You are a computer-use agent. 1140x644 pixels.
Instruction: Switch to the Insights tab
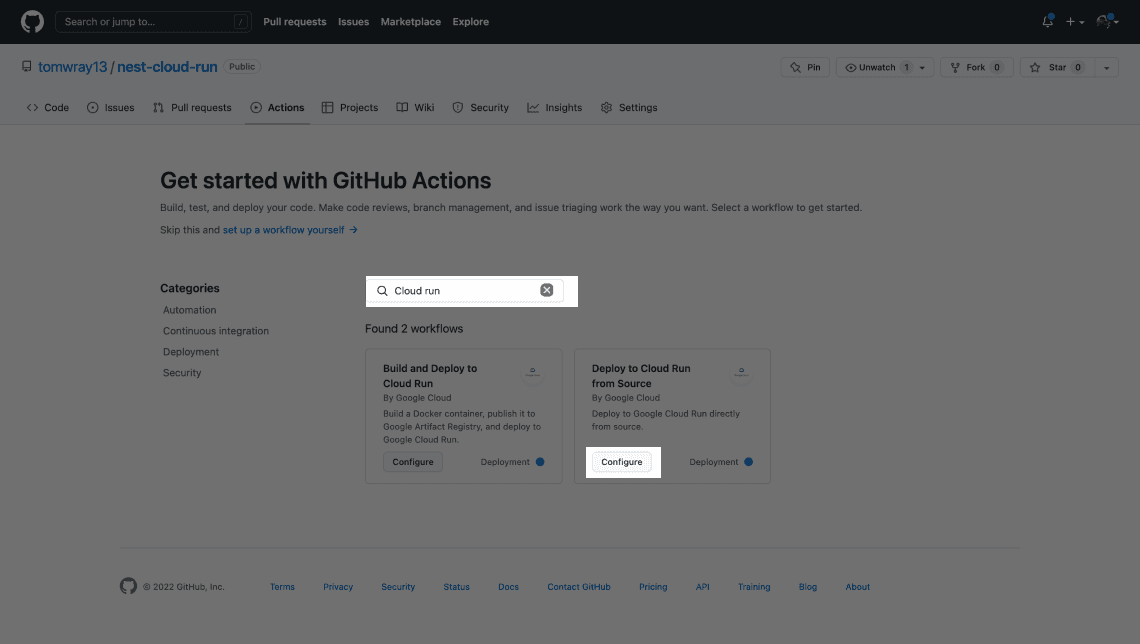[555, 108]
